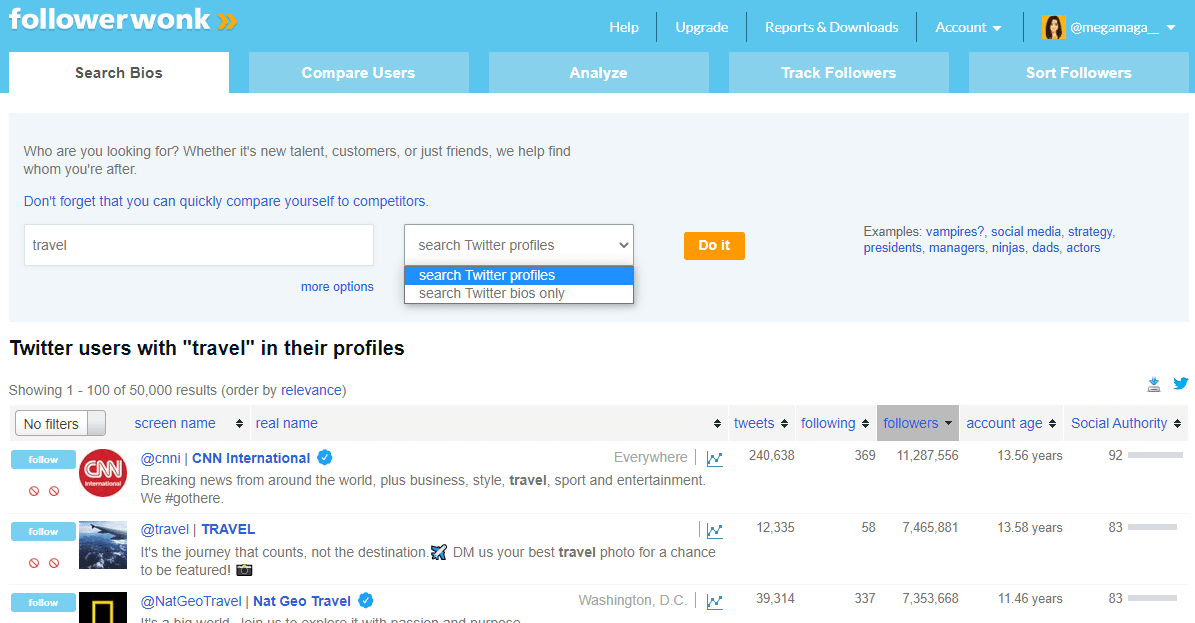Click the second red block icon for @travel

pos(54,563)
